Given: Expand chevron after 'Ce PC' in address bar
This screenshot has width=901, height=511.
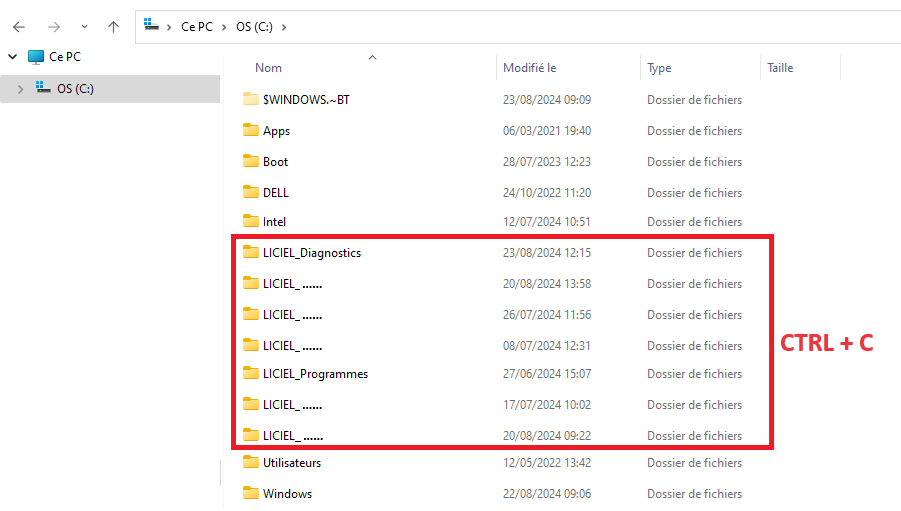Looking at the screenshot, I should pos(225,27).
